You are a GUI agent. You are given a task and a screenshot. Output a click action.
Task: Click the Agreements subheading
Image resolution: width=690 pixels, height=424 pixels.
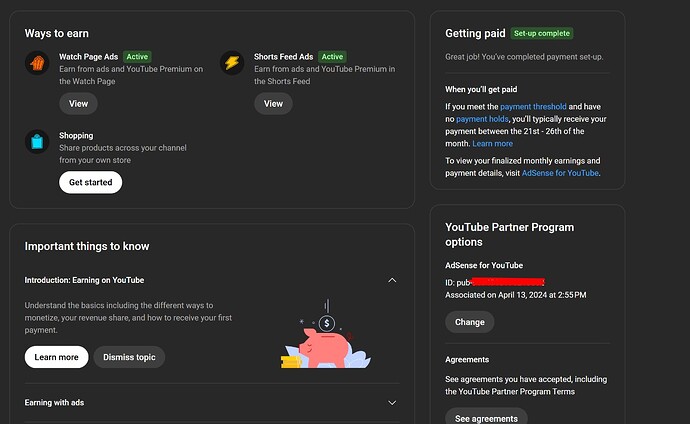[x=467, y=359]
